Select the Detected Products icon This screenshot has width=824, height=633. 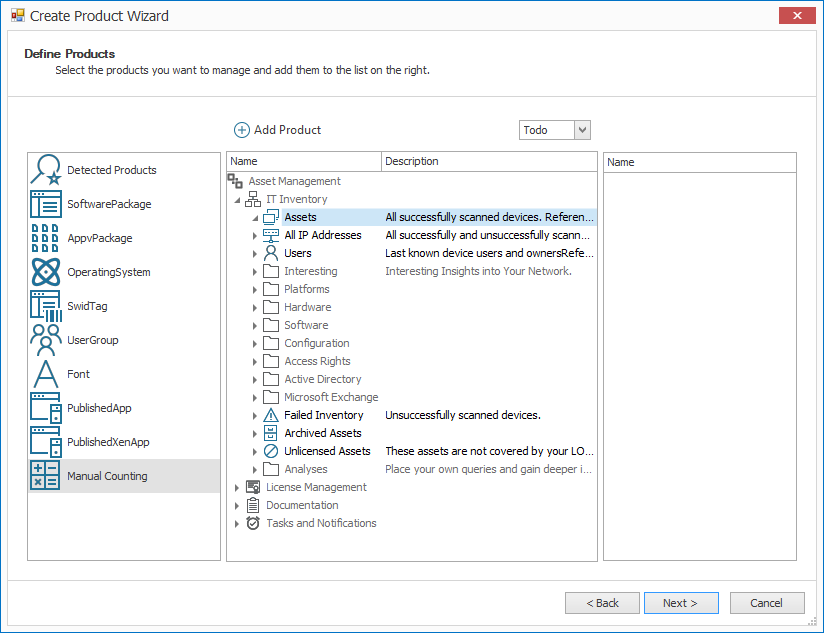pyautogui.click(x=46, y=170)
